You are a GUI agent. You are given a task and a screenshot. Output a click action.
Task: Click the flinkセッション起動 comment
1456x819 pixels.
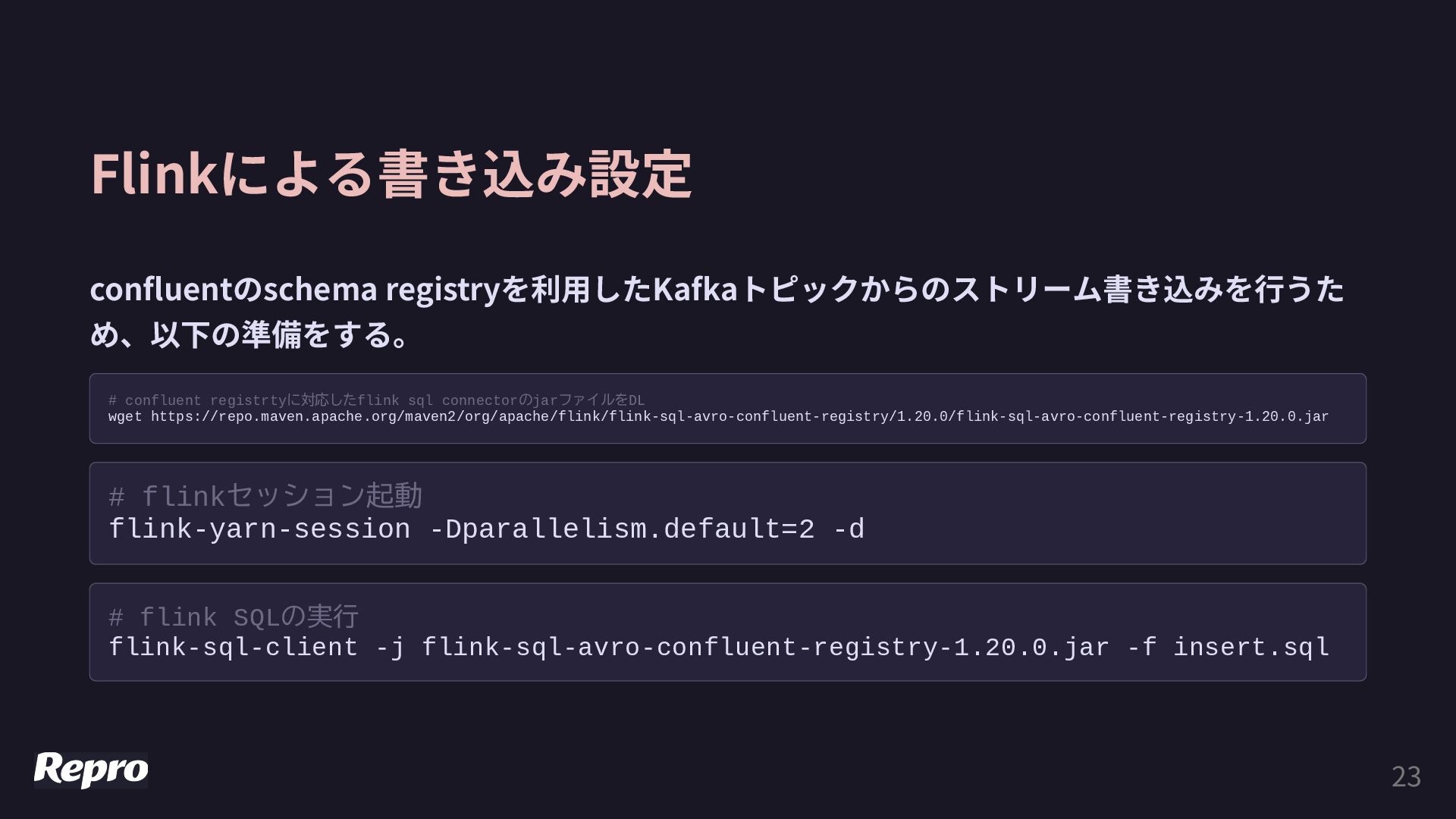coord(265,496)
